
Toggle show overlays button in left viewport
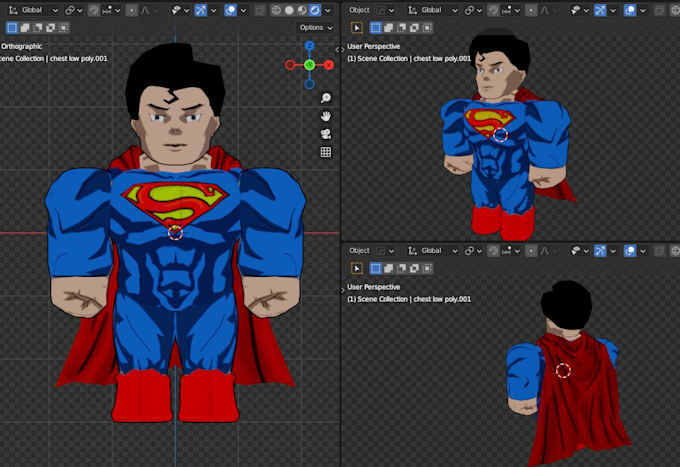231,10
